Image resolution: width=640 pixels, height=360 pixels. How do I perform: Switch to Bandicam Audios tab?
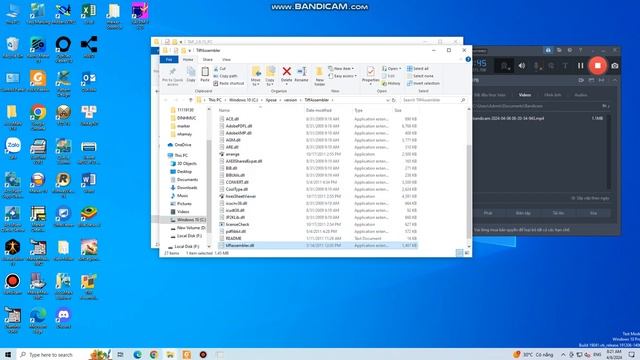tap(580, 95)
